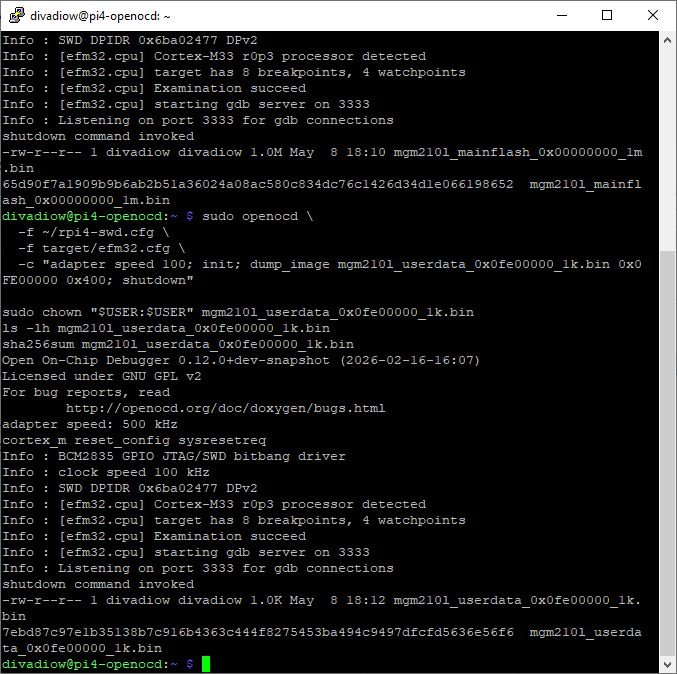This screenshot has width=677, height=674.
Task: Click the '1.0M May 8 18:10' file listing line
Action: (x=322, y=152)
